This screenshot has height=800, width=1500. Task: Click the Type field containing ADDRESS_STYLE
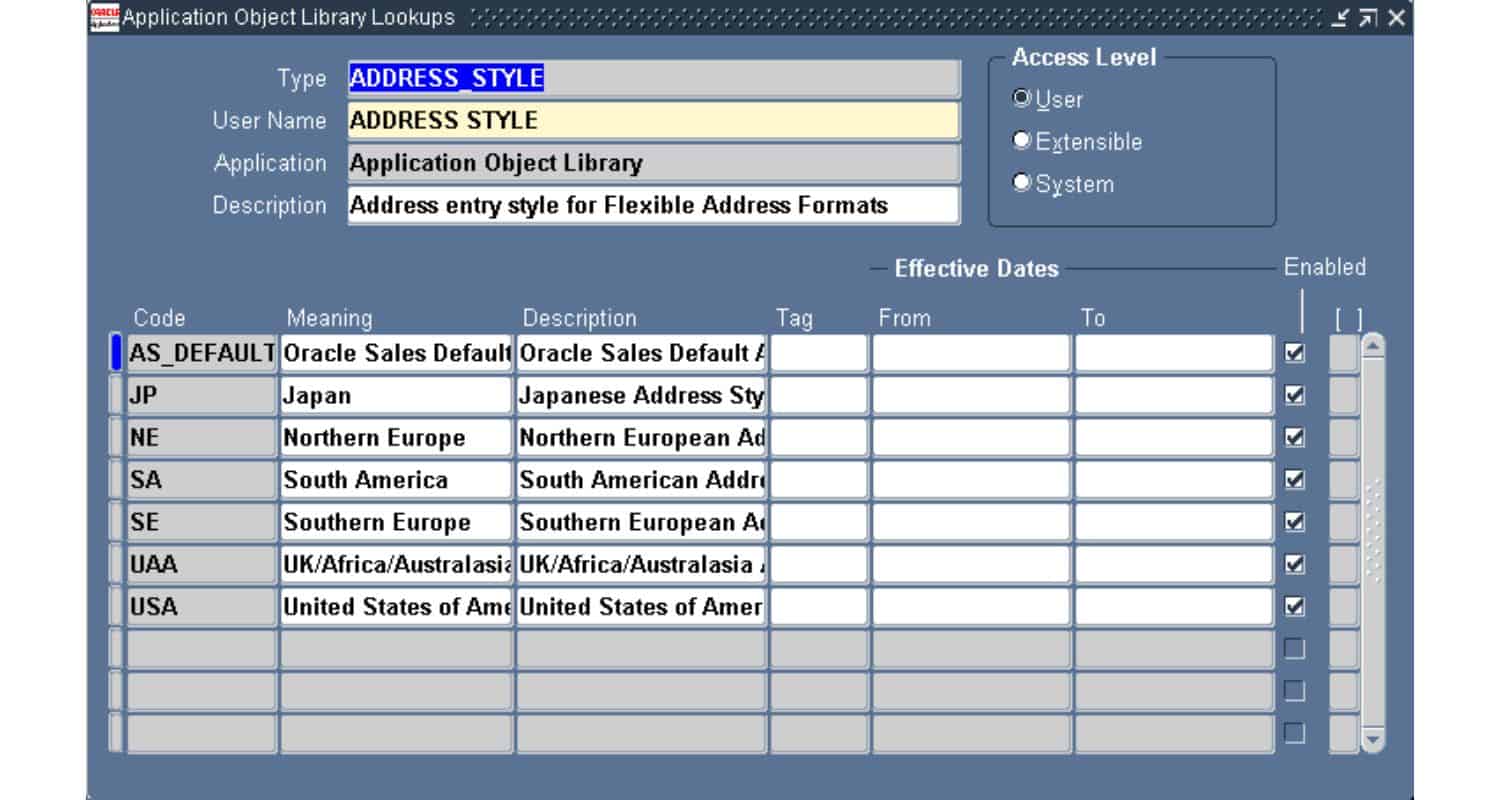[x=654, y=78]
